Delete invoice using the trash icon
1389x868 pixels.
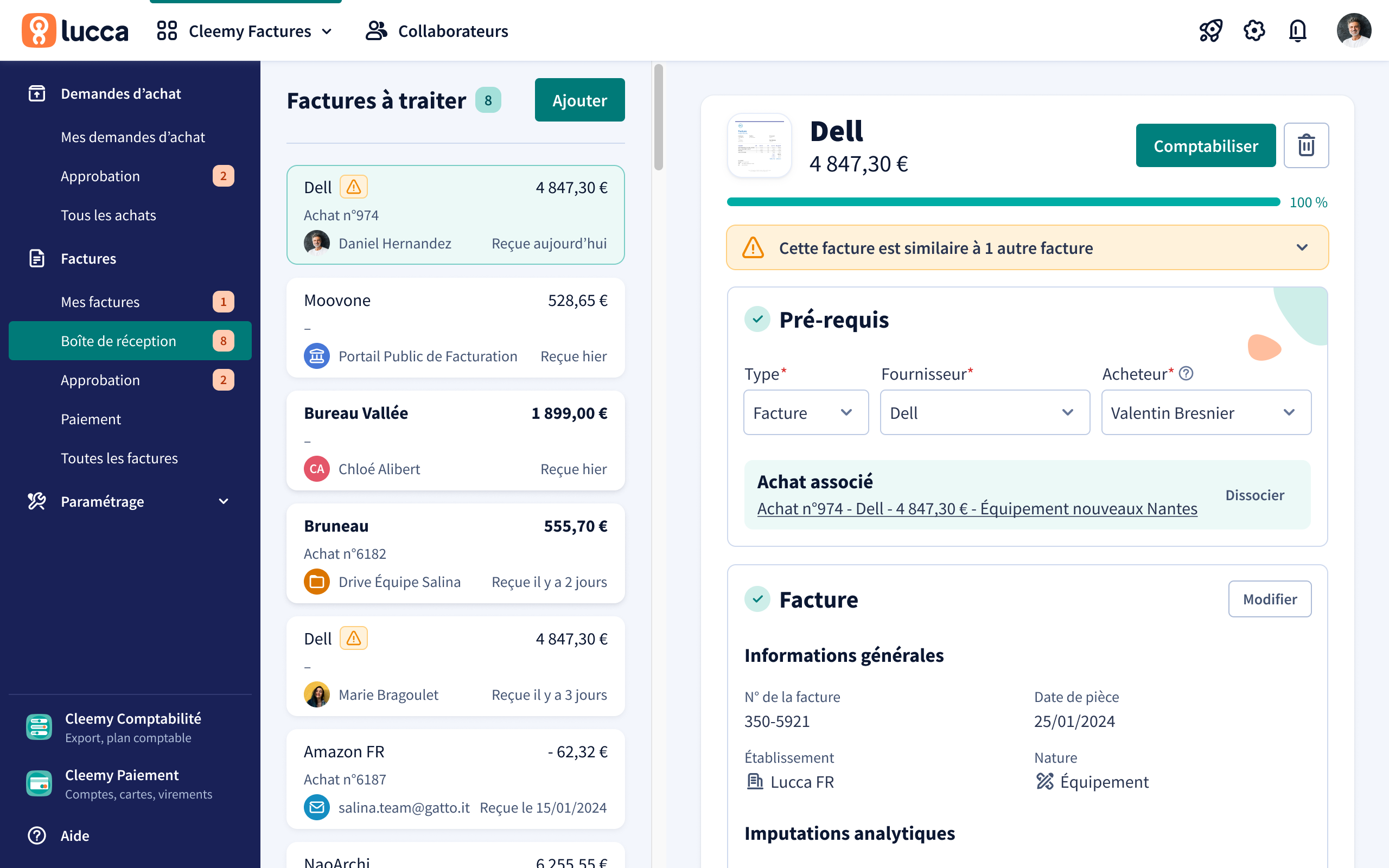pos(1306,145)
